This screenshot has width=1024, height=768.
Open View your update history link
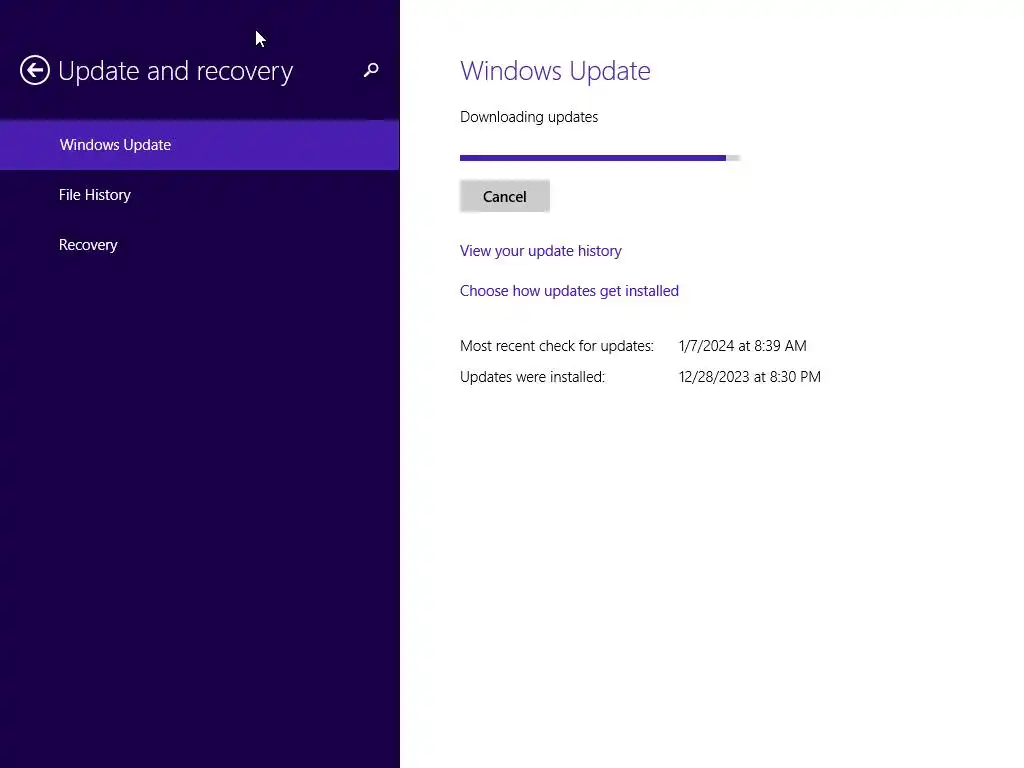[540, 251]
